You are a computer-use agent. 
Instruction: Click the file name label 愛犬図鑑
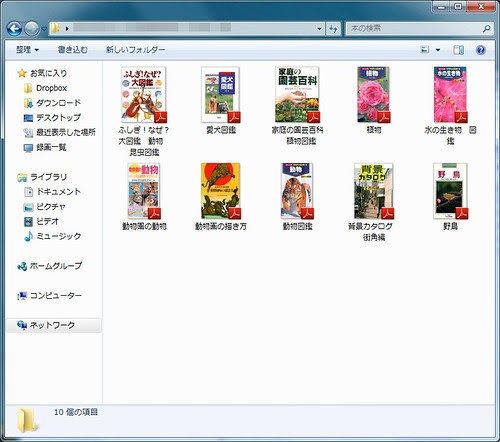point(221,130)
